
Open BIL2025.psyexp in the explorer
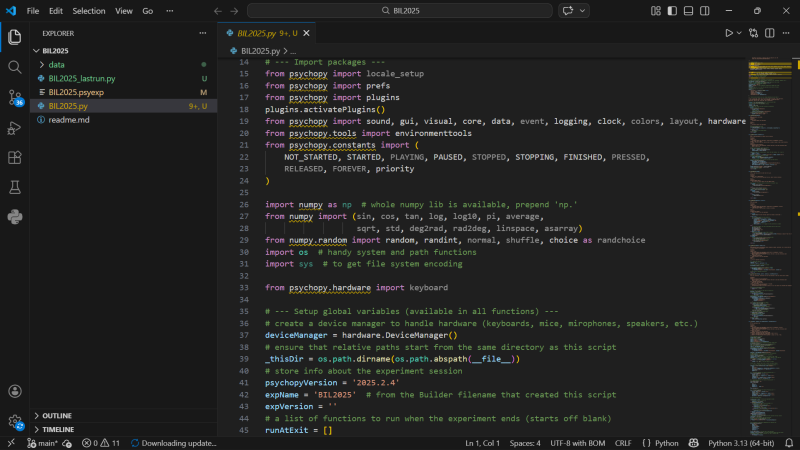pyautogui.click(x=123, y=92)
